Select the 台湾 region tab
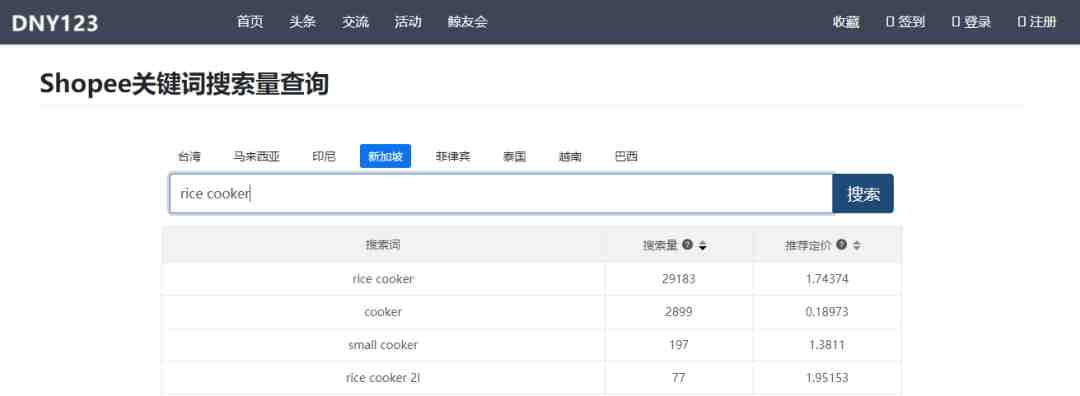This screenshot has height=396, width=1080. pos(189,156)
